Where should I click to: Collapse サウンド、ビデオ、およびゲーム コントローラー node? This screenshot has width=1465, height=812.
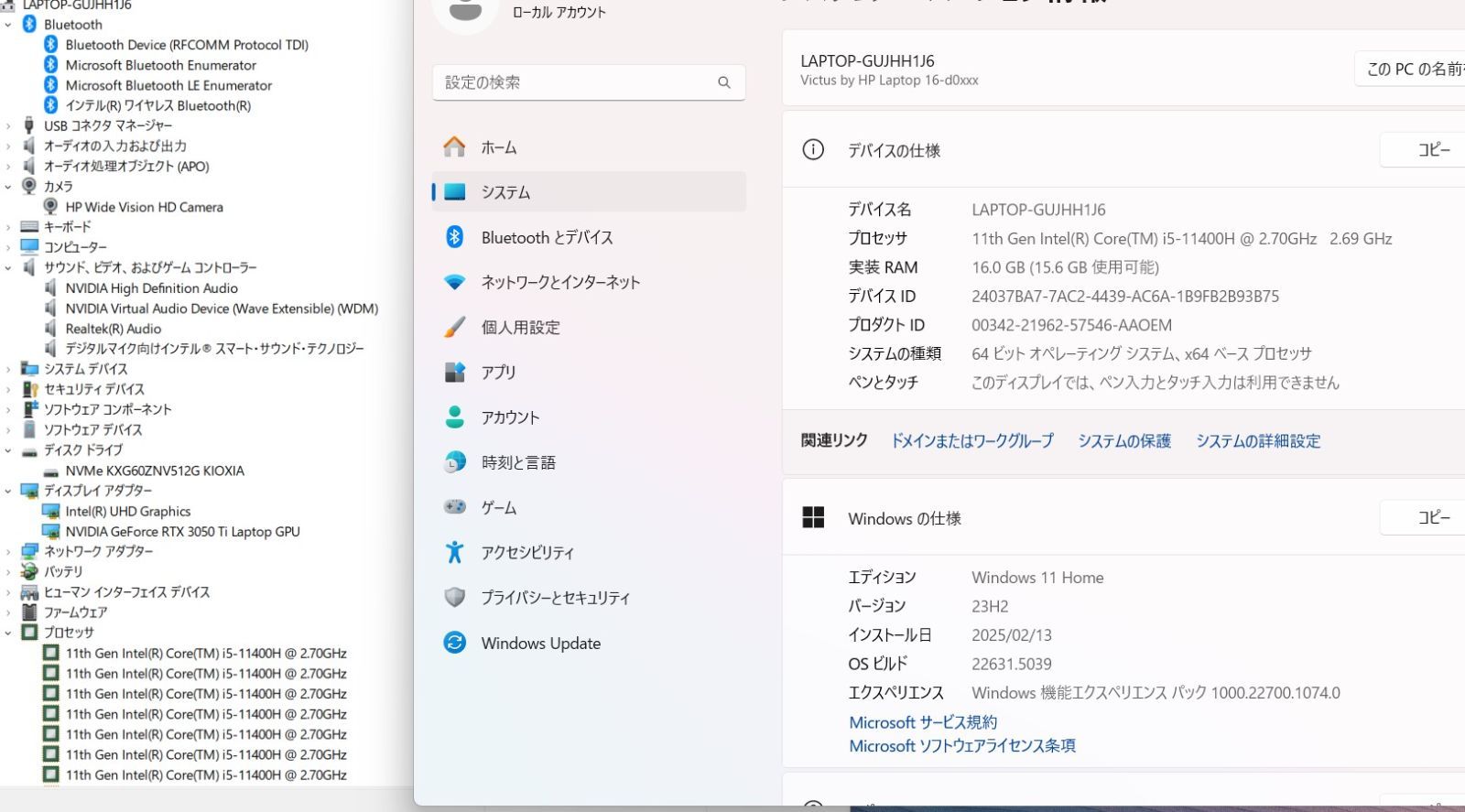[8, 267]
